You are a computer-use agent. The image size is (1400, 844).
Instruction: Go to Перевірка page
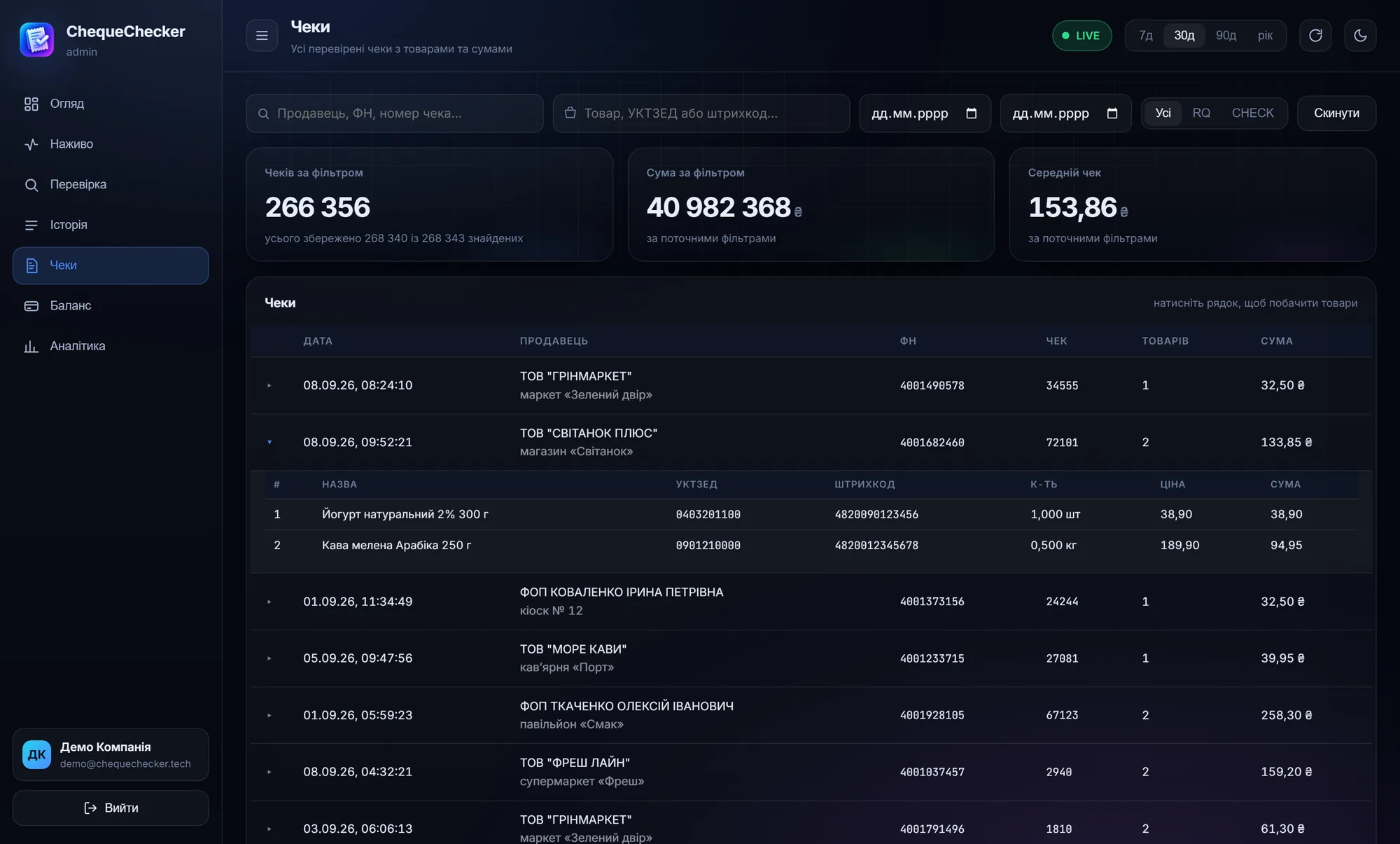[111, 185]
